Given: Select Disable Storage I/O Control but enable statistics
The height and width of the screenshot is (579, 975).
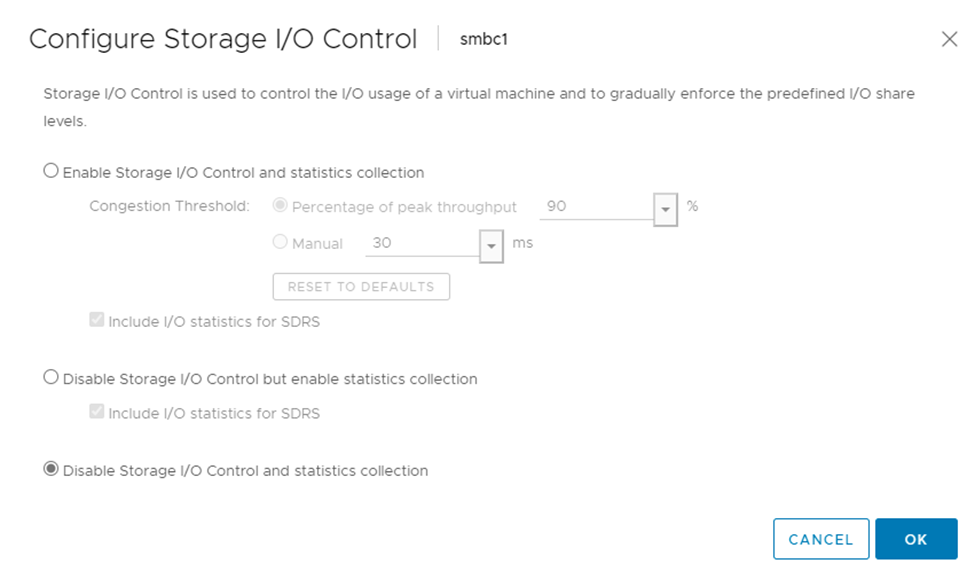Looking at the screenshot, I should click(x=51, y=378).
